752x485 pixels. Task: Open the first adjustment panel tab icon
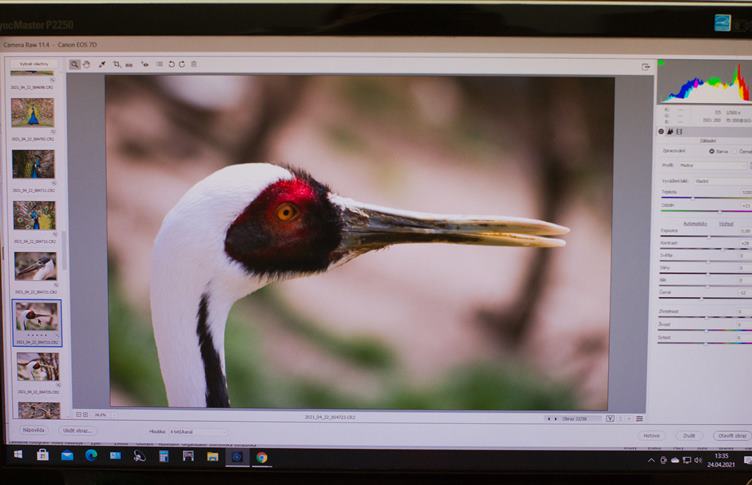[x=661, y=131]
